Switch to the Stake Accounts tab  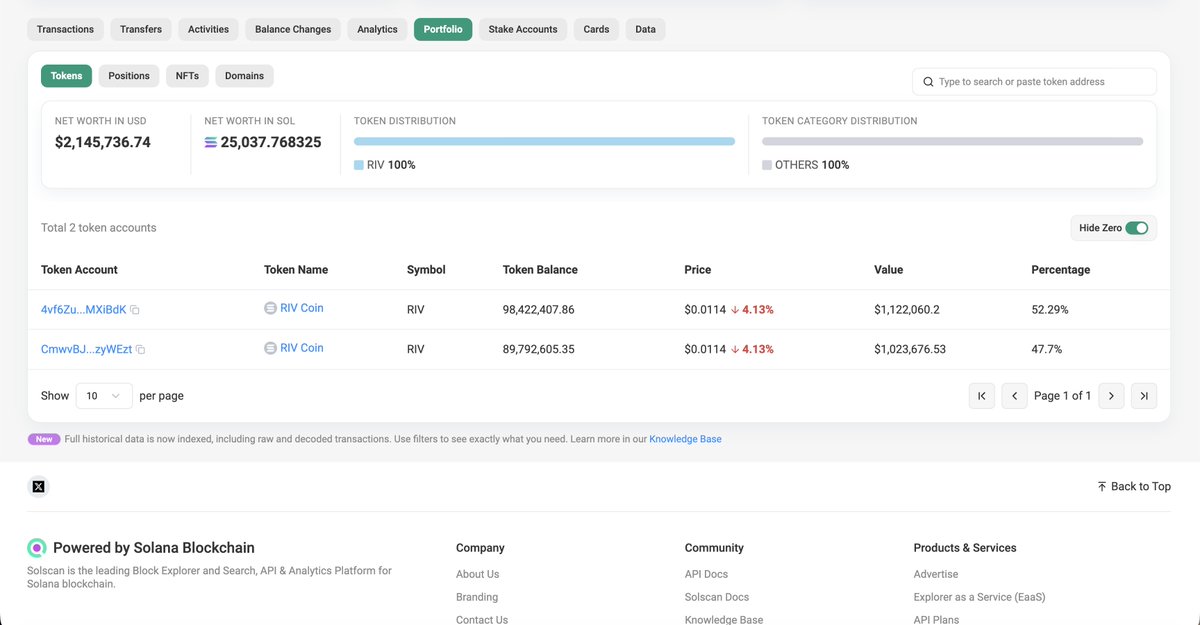click(523, 29)
